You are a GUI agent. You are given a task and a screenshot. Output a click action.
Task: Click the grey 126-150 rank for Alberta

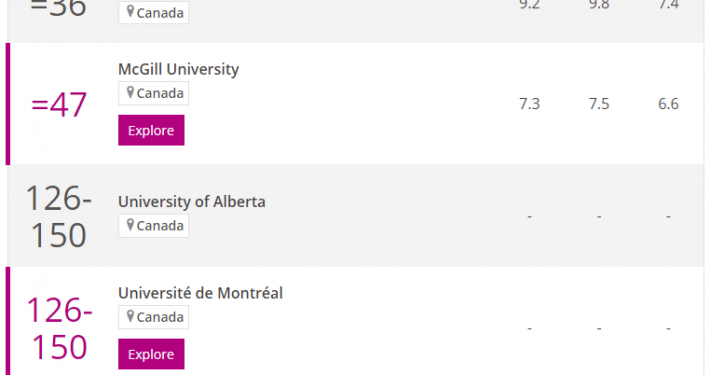coord(58,216)
